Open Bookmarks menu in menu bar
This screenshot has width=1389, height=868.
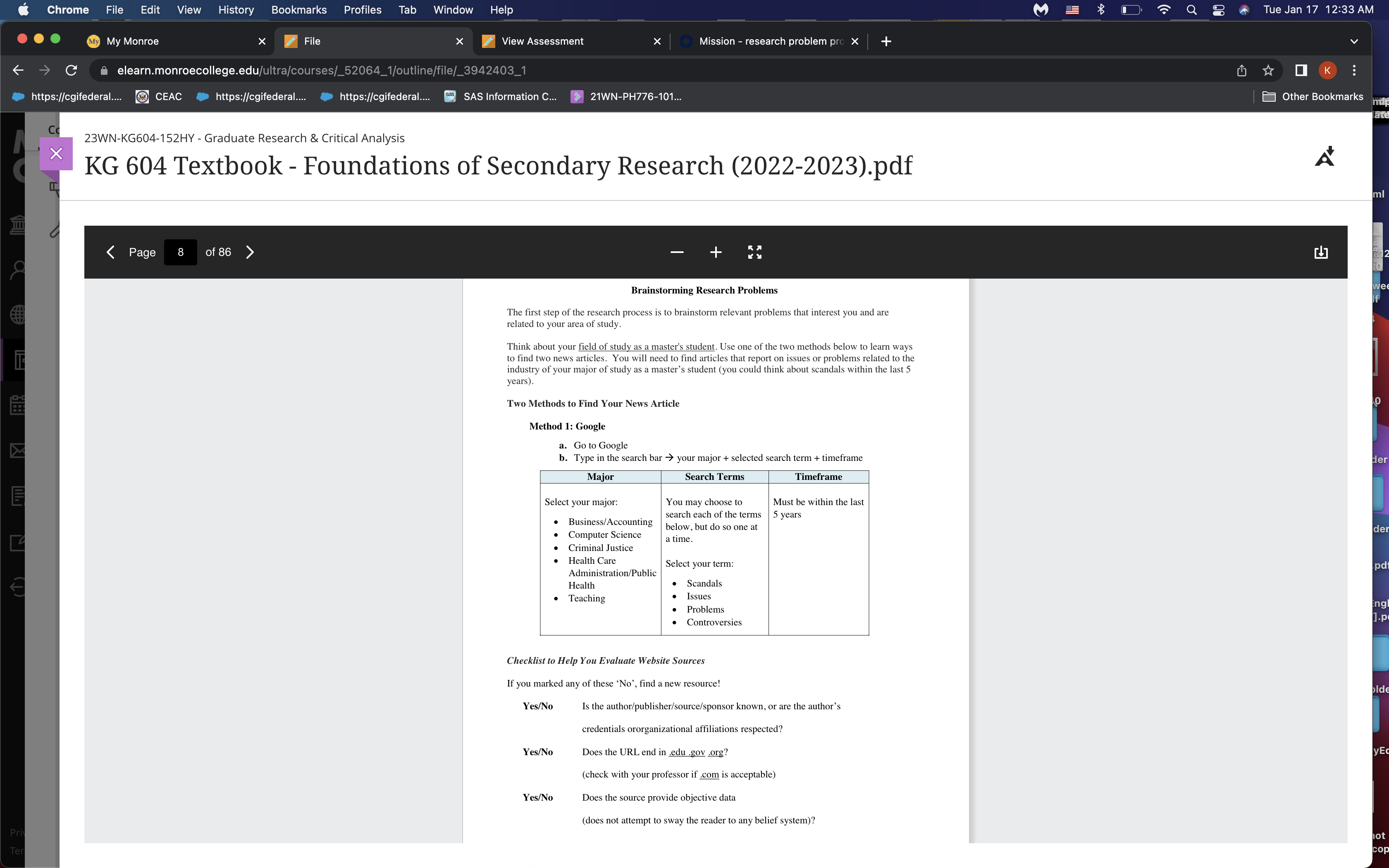pyautogui.click(x=298, y=10)
